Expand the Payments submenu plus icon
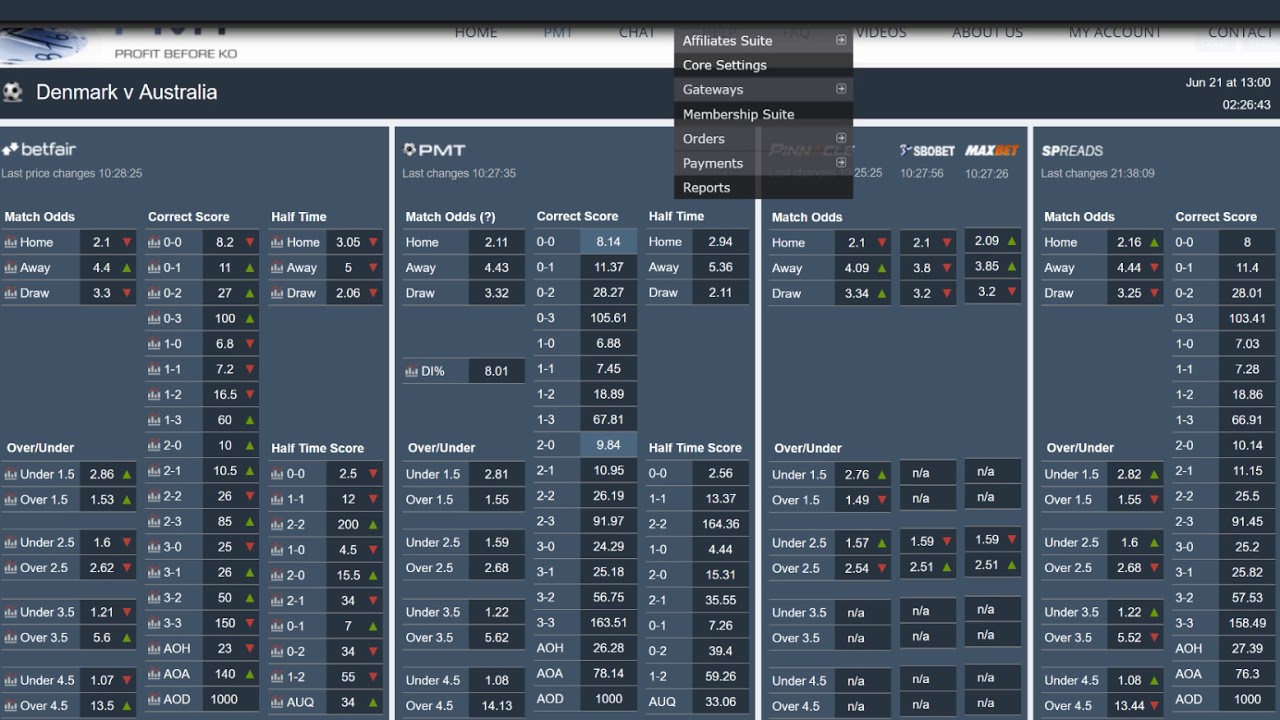The width and height of the screenshot is (1280, 720). pos(841,162)
